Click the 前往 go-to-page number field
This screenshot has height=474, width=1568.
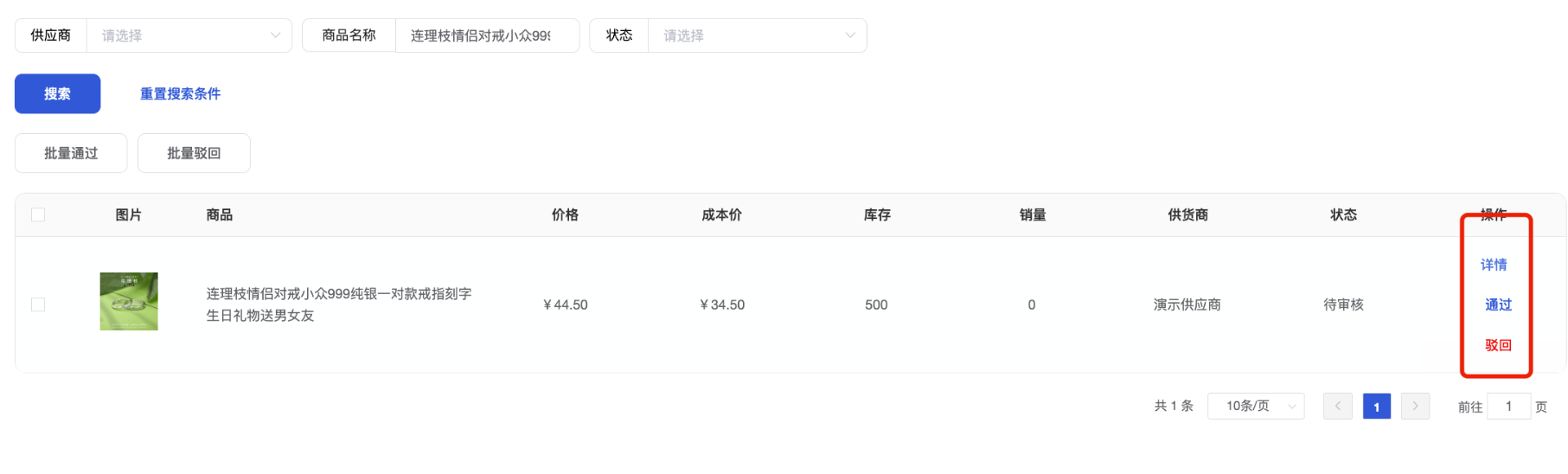tap(1508, 406)
